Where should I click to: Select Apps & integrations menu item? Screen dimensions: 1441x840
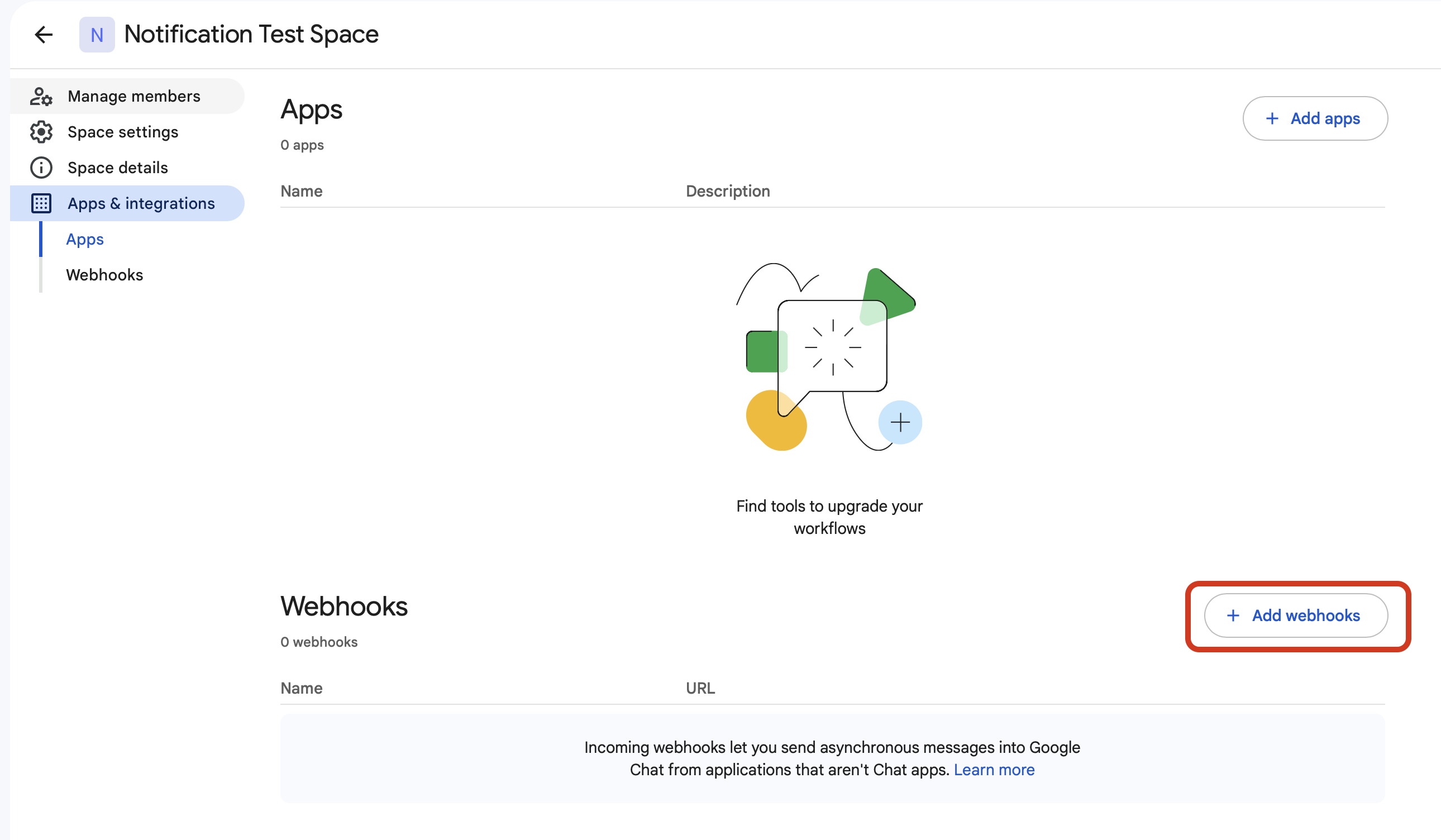pos(141,203)
